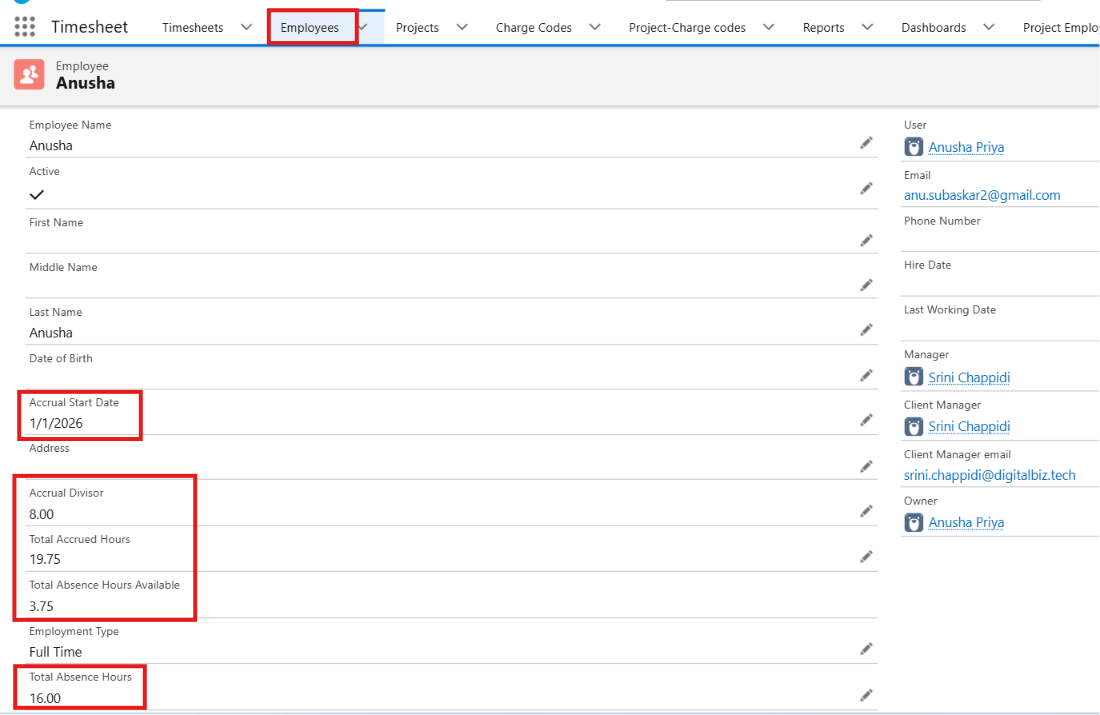
Task: Click the email anu.subaskar2@gmail.com link
Action: coord(982,195)
